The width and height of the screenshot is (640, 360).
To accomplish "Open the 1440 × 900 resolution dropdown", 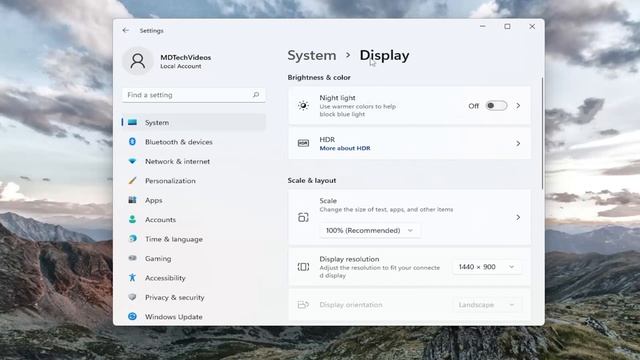I will coord(487,267).
